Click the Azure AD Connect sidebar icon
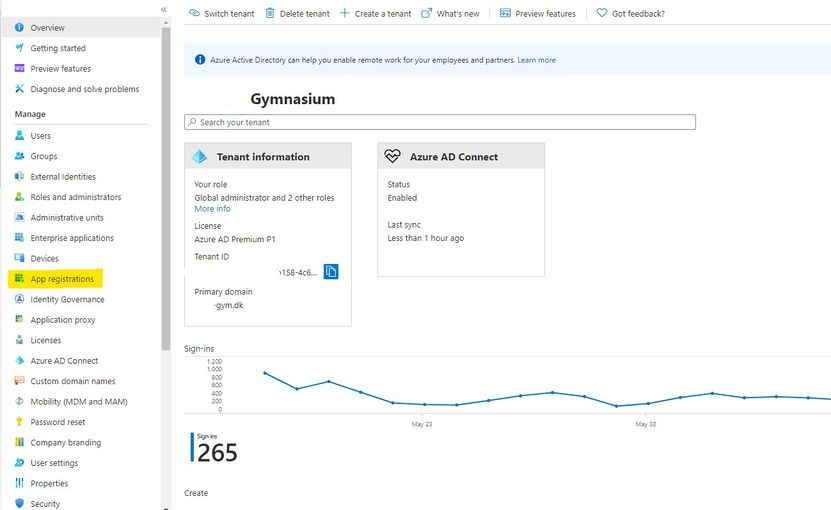Viewport: 831px width, 510px height. point(20,361)
